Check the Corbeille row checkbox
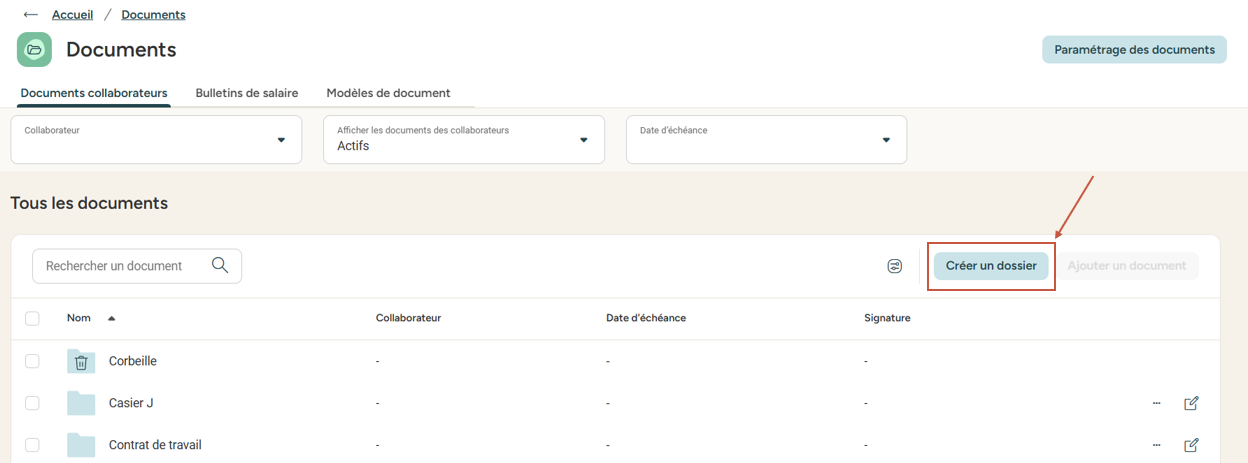The width and height of the screenshot is (1248, 463). [32, 361]
